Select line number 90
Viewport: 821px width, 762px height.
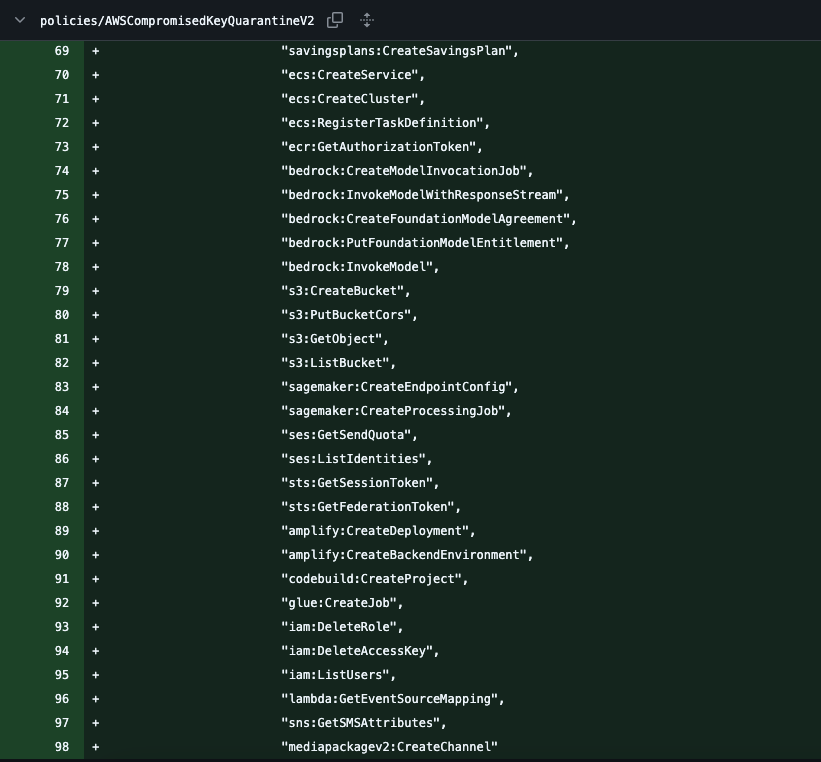point(62,555)
